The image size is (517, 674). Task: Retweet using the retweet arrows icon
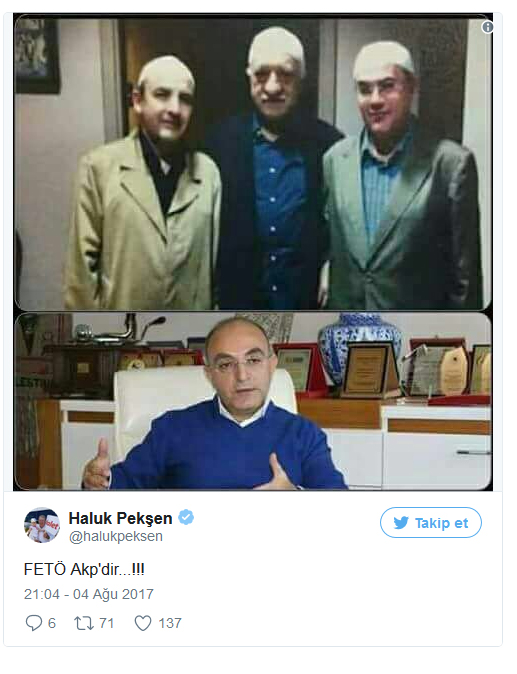click(x=84, y=623)
